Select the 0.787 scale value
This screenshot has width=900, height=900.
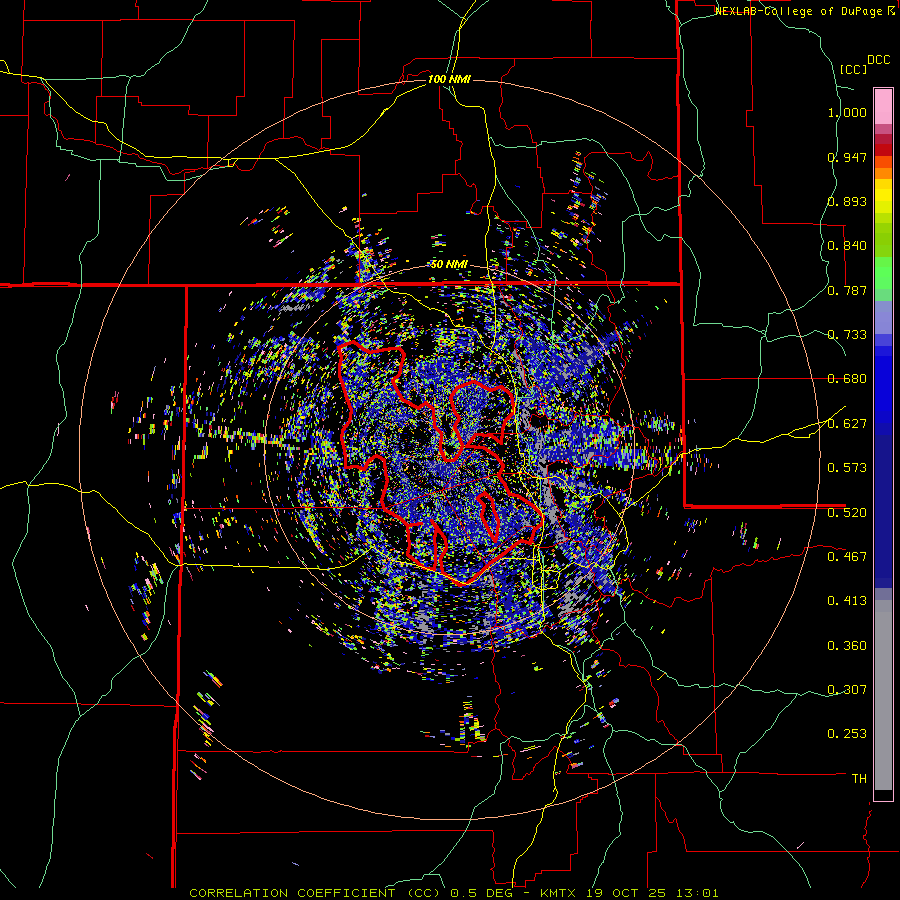847,290
